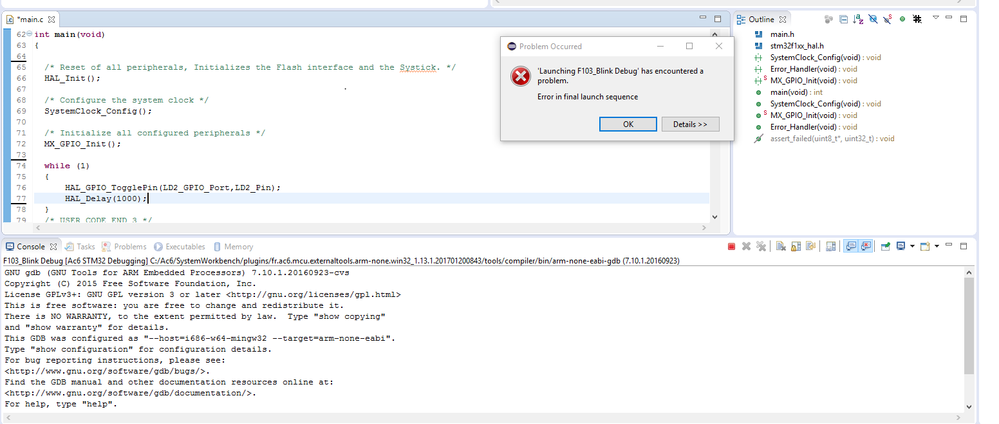999x424 pixels.
Task: Minimize the Outline panel
Action: pos(949,17)
